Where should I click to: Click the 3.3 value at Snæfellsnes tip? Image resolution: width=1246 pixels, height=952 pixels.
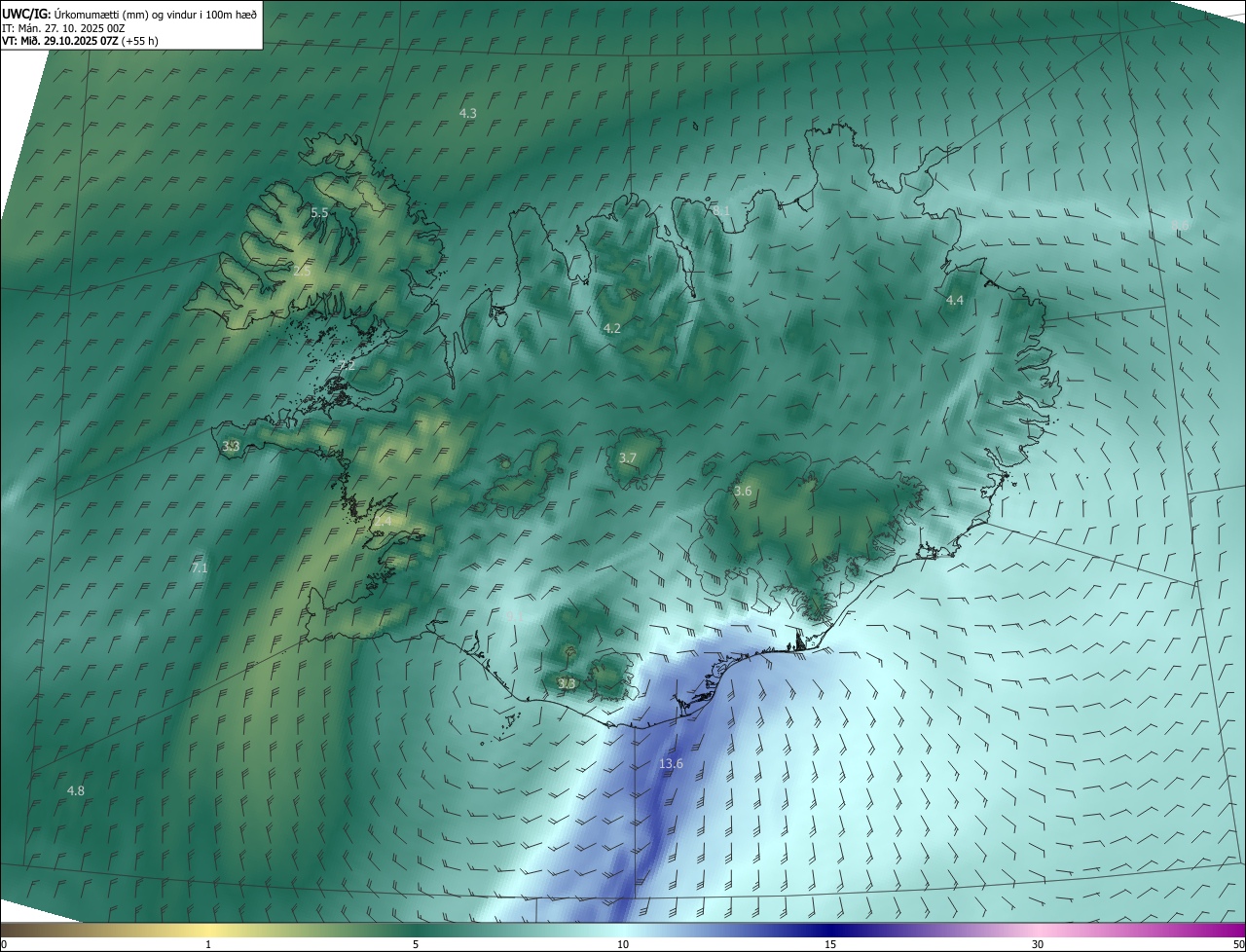point(231,447)
